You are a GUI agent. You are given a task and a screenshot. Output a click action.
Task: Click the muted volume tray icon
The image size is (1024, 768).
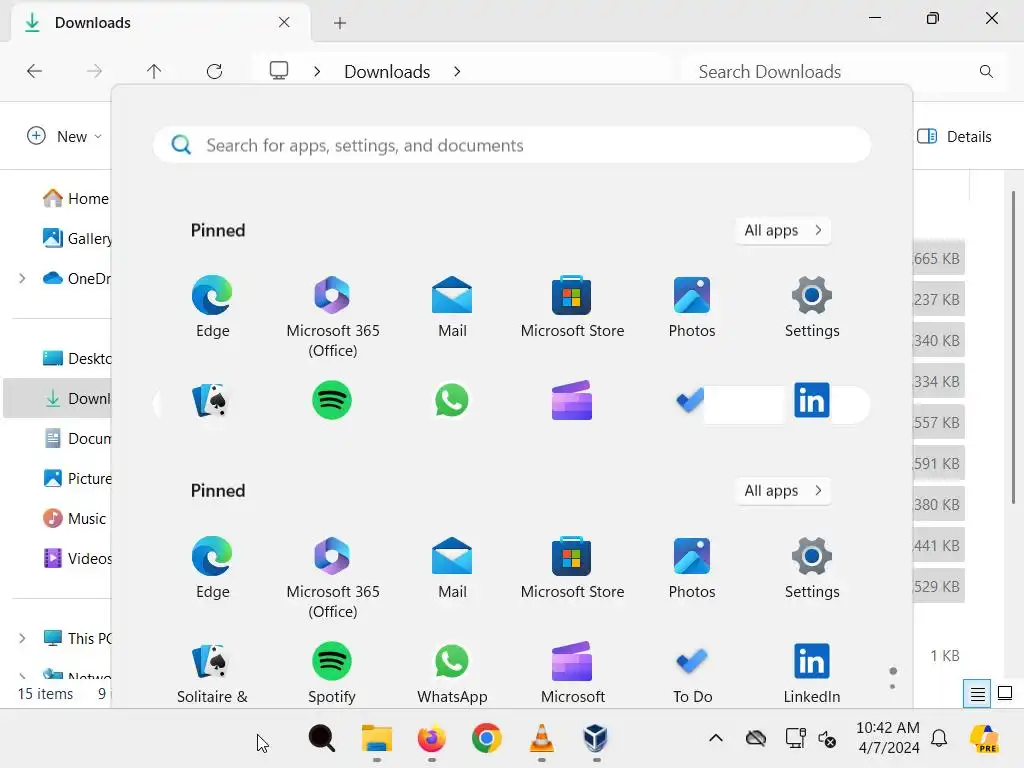click(x=827, y=739)
